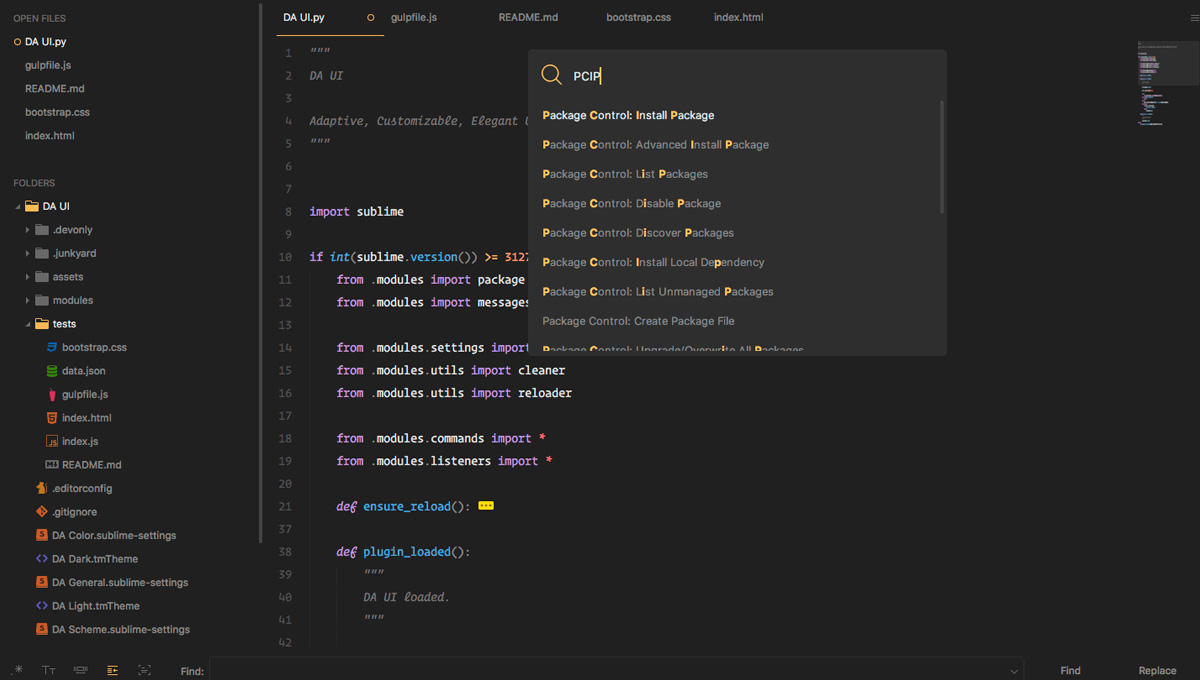The height and width of the screenshot is (680, 1200).
Task: Click git icon beside .gitignore
Action: point(42,512)
